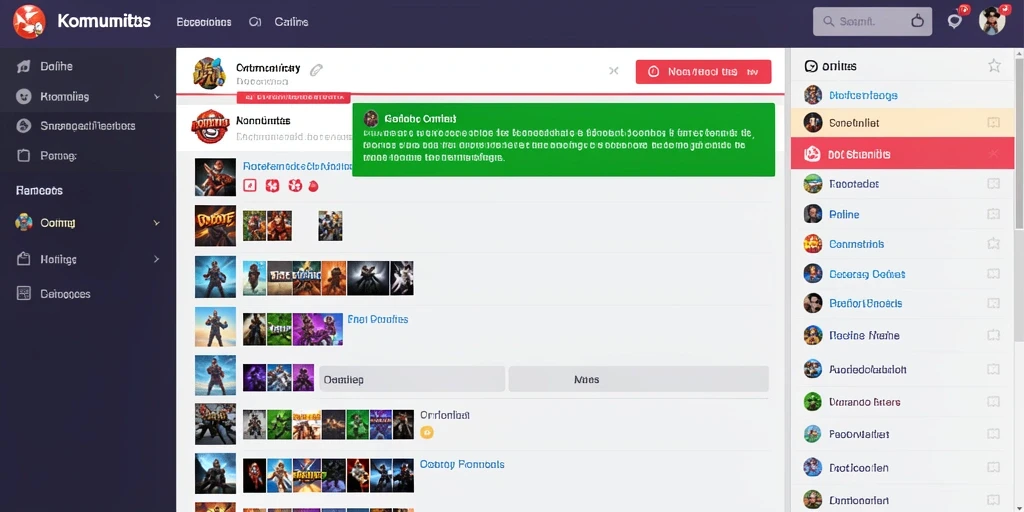Click into the search field in the header
Screen dimensions: 1024x512
(x=871, y=22)
